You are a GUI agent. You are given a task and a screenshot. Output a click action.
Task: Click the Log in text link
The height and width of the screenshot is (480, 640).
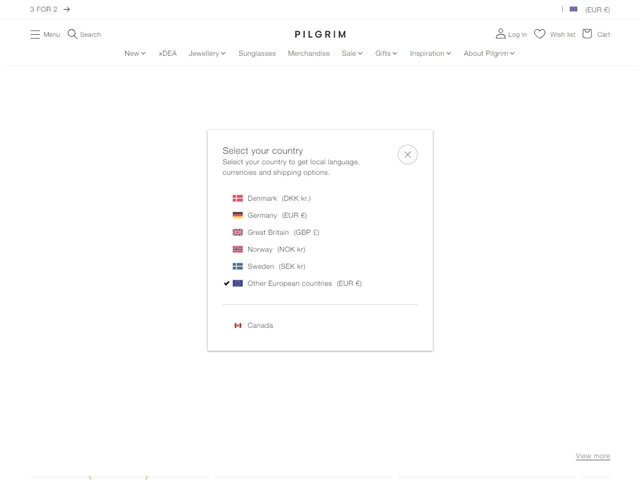pos(518,35)
